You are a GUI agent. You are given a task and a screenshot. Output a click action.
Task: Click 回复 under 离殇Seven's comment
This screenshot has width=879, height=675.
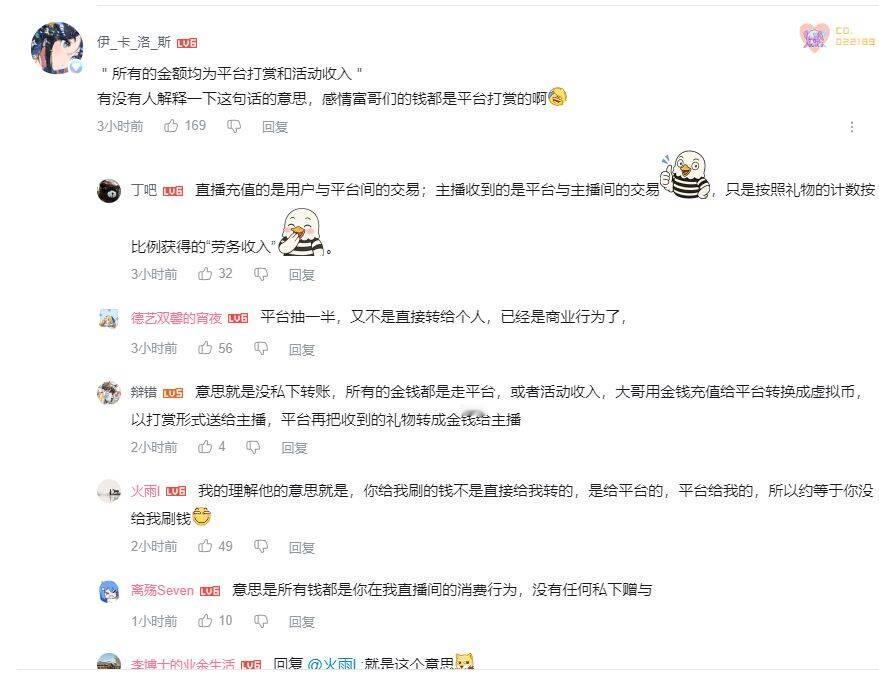coord(302,621)
